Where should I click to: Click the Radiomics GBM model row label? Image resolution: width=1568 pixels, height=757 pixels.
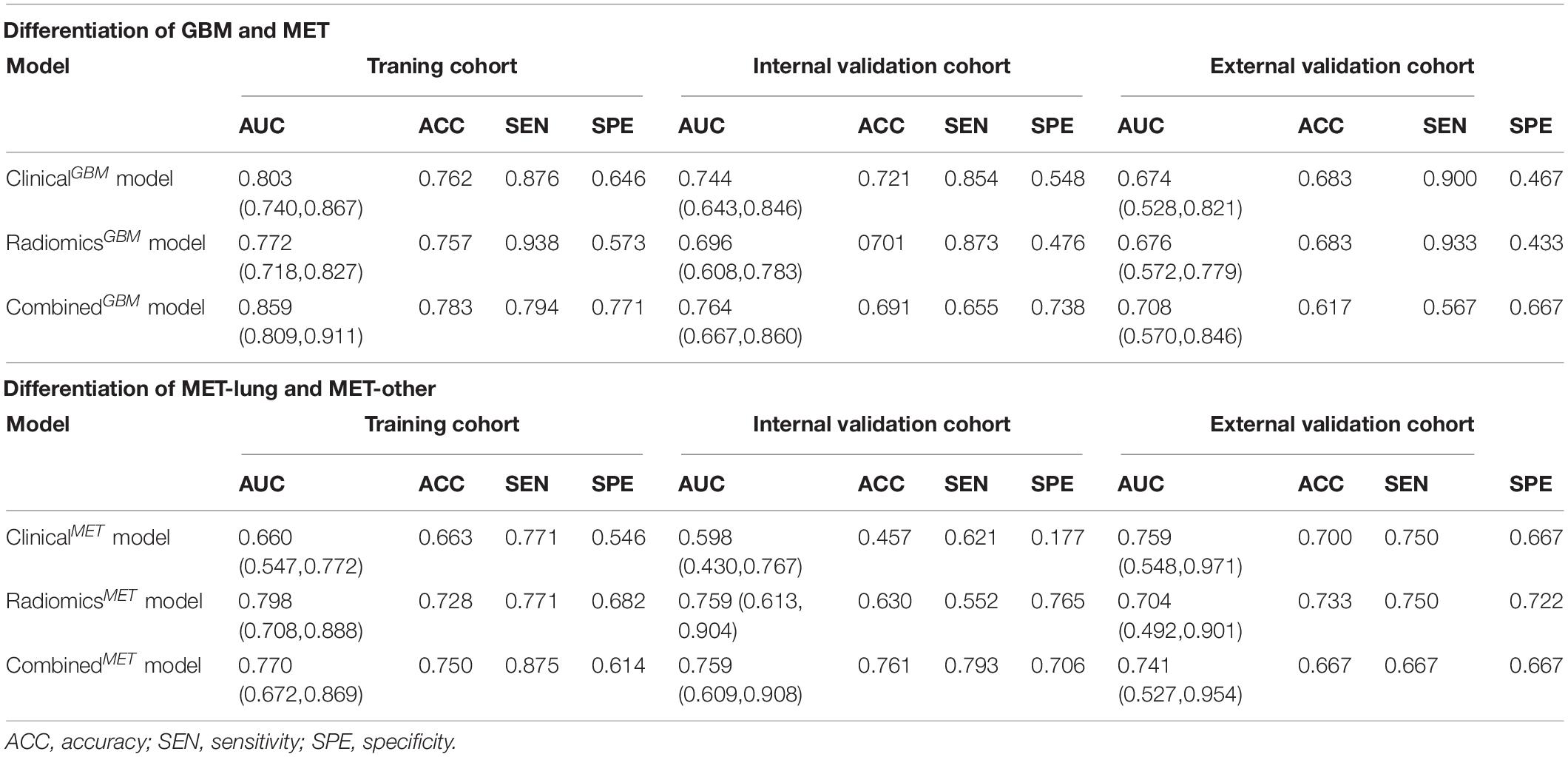click(106, 242)
